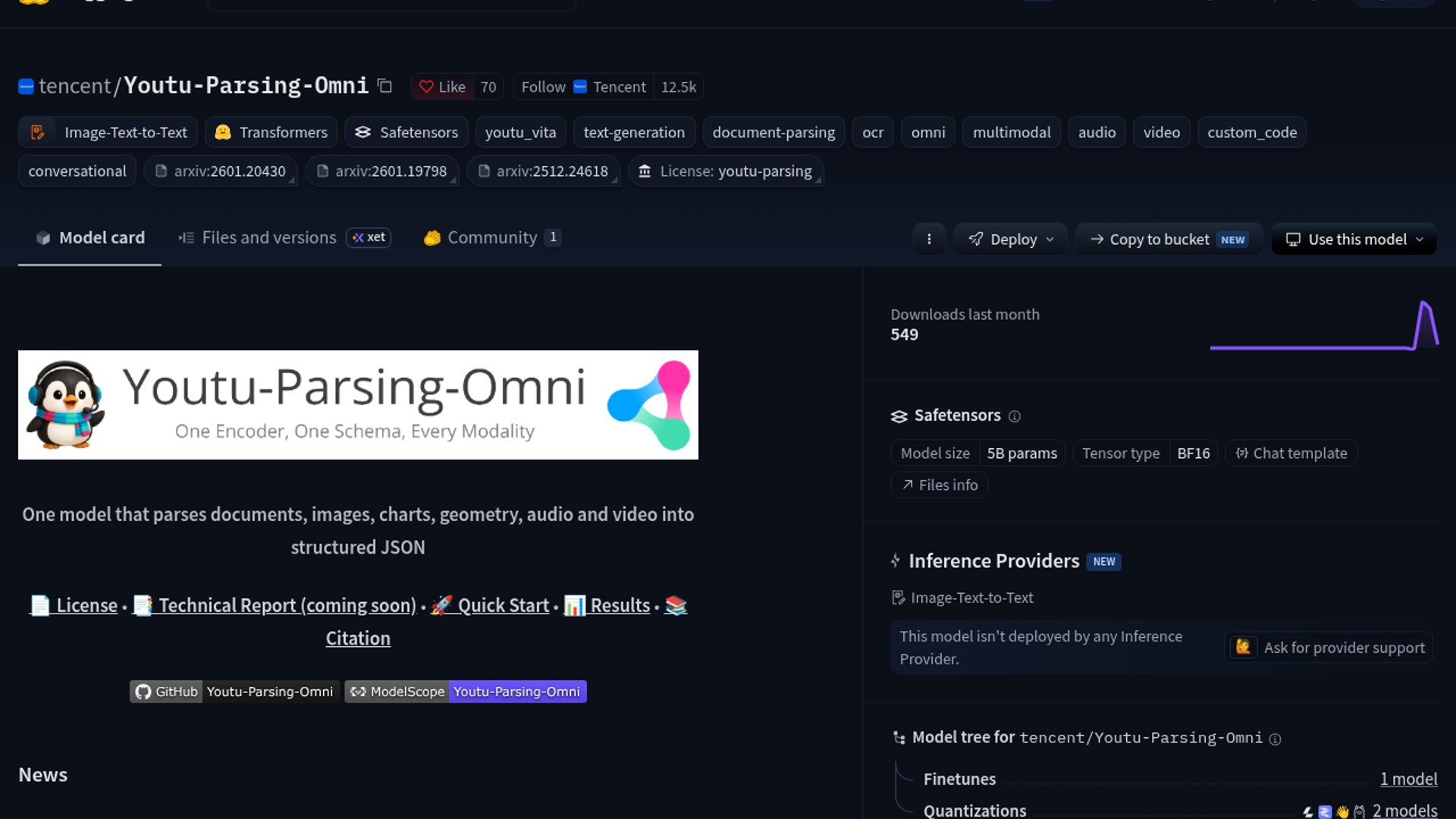
Task: Open the 2 models quantizations link
Action: tap(1404, 811)
